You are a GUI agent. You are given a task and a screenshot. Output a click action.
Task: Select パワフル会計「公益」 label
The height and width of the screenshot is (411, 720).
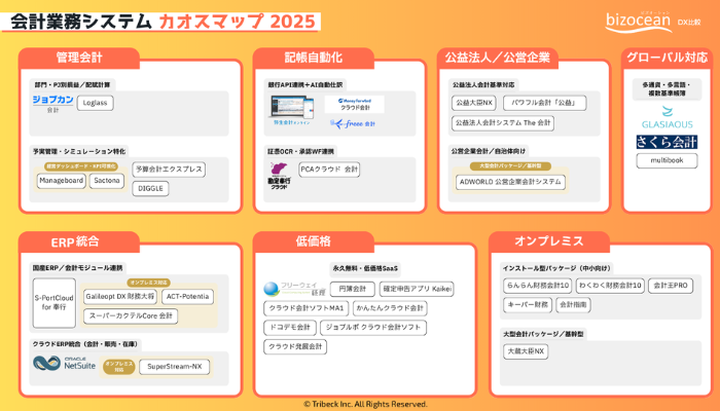click(545, 103)
